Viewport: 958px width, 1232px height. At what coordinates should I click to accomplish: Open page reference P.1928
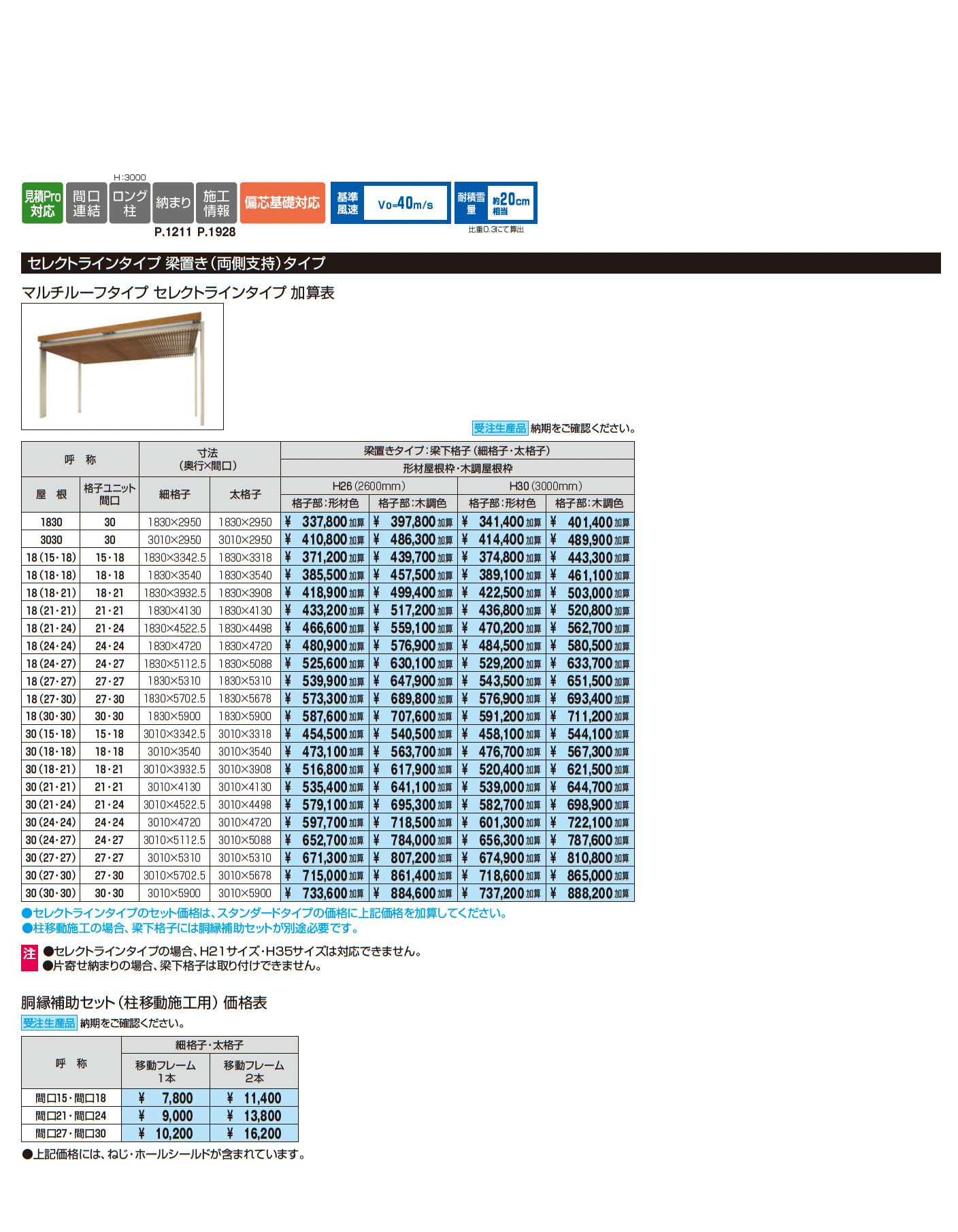tap(216, 232)
